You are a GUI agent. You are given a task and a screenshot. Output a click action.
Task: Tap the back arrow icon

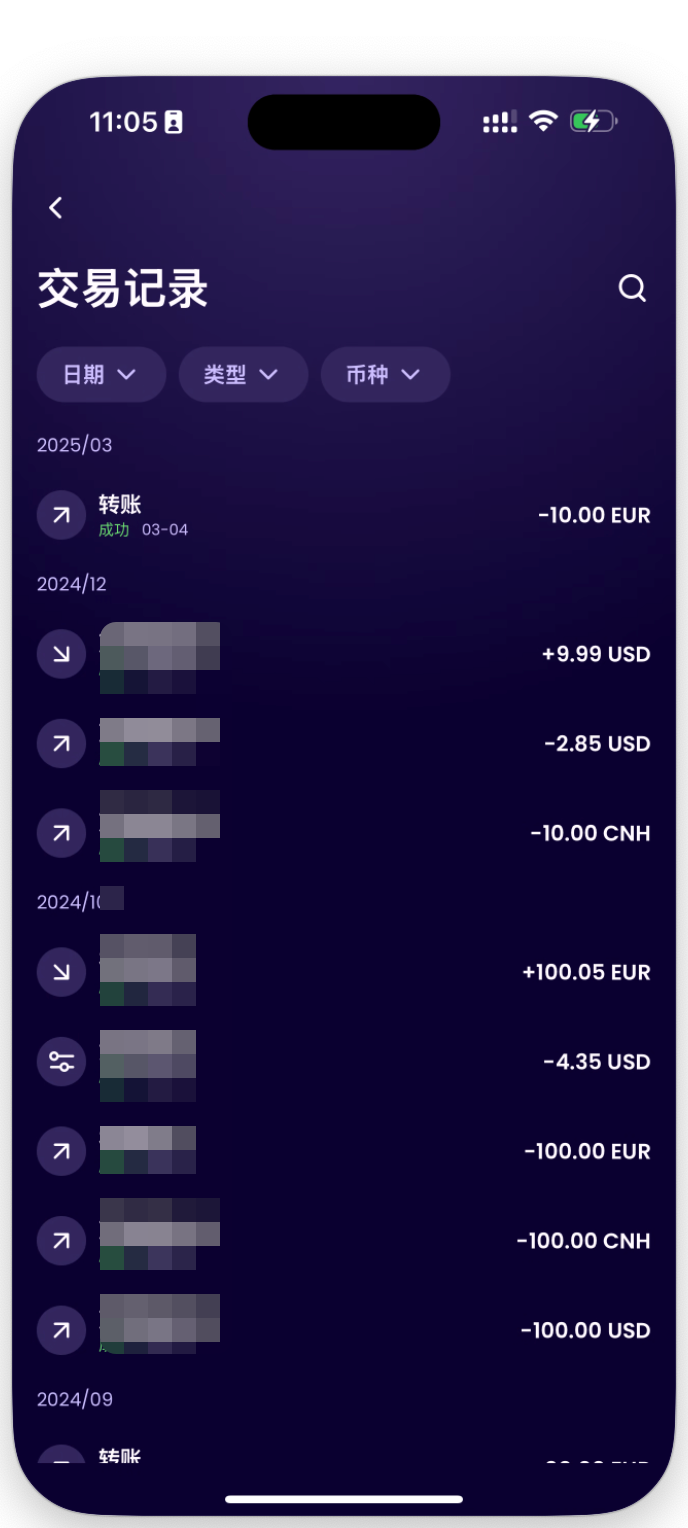[56, 208]
